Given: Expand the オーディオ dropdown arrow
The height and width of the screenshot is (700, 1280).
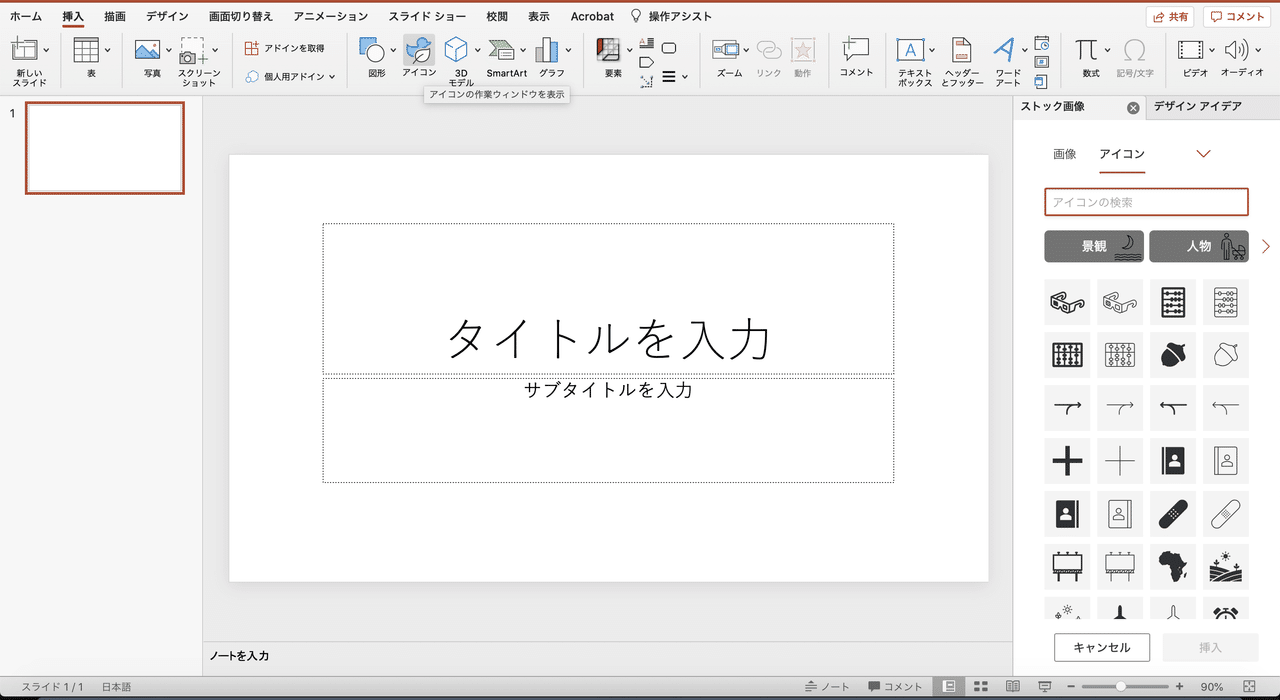Looking at the screenshot, I should pos(1257,50).
